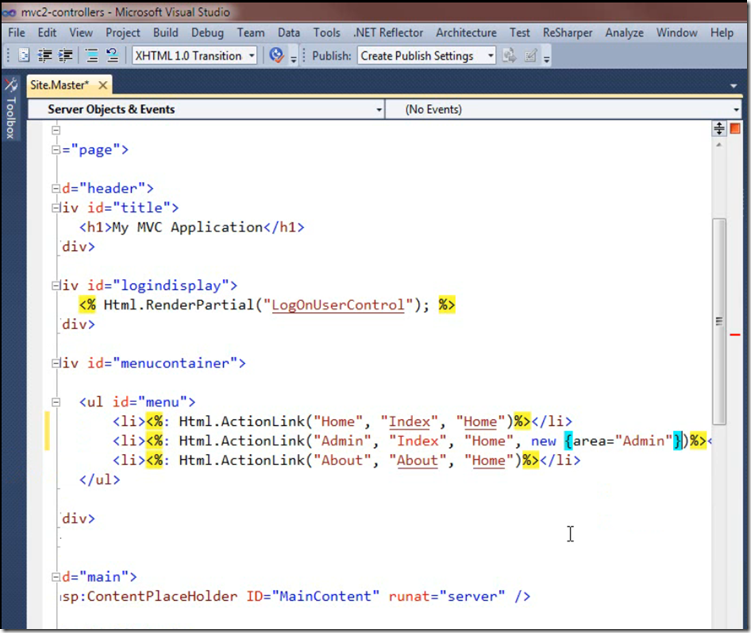
Task: Open the Test menu
Action: tap(520, 33)
